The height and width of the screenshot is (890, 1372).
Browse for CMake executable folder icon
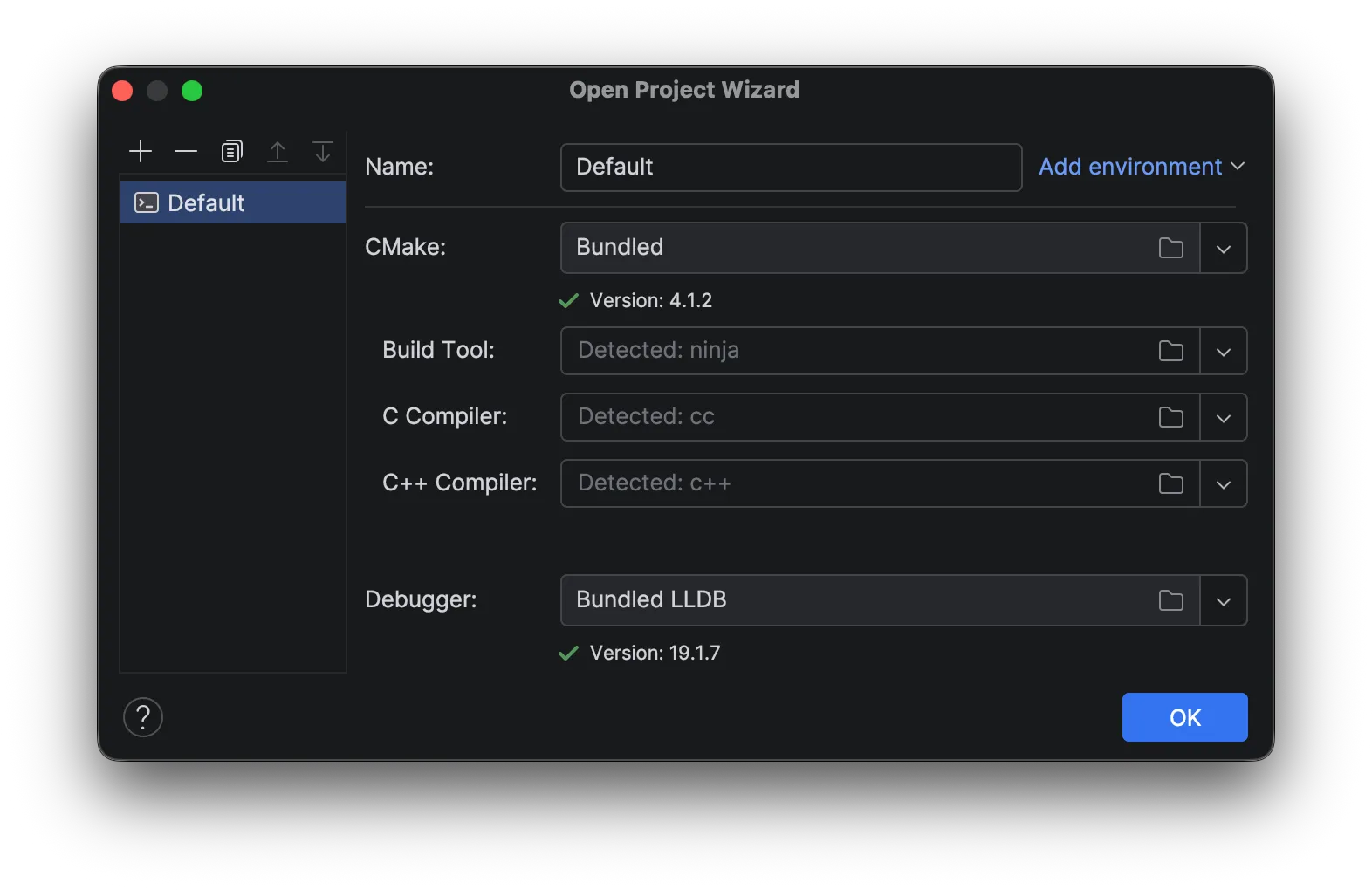1170,249
